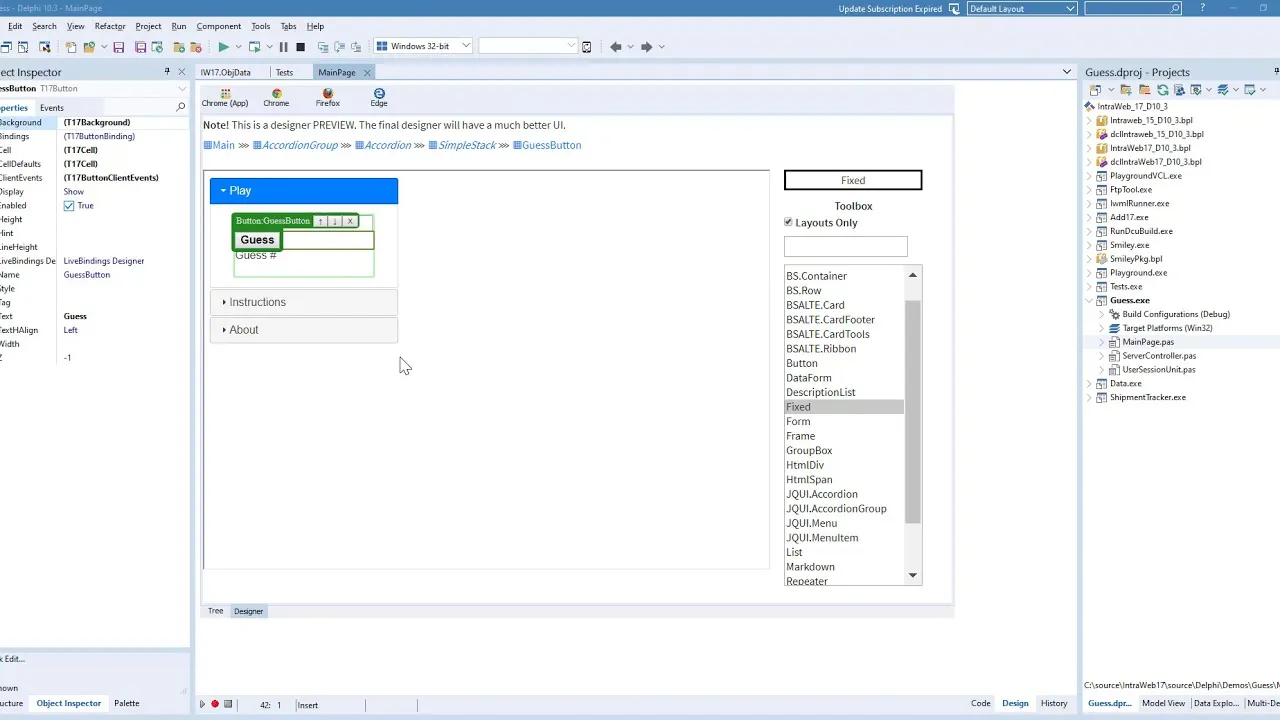
Task: Open preview in Chrome (App)
Action: pos(225,97)
